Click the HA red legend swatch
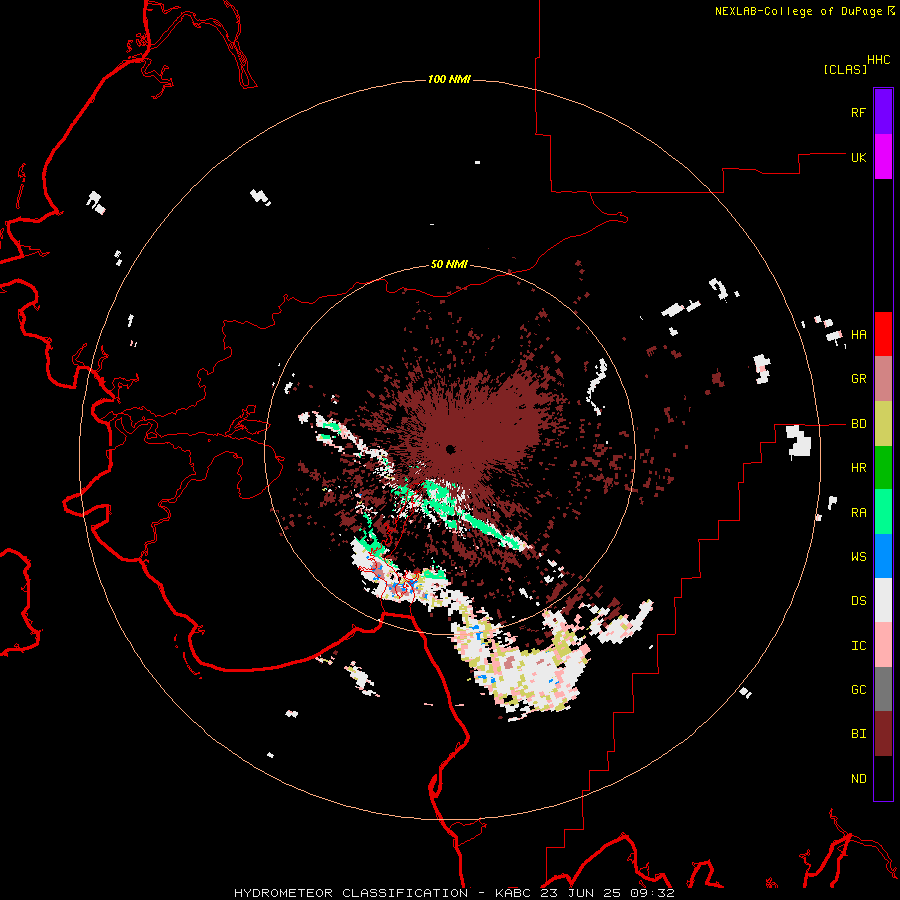Viewport: 900px width, 900px height. (883, 334)
